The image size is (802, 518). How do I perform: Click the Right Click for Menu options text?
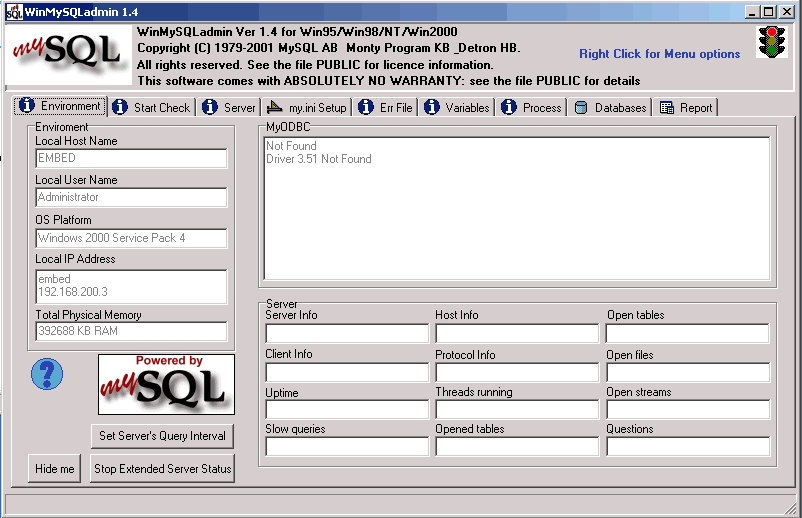pyautogui.click(x=659, y=54)
